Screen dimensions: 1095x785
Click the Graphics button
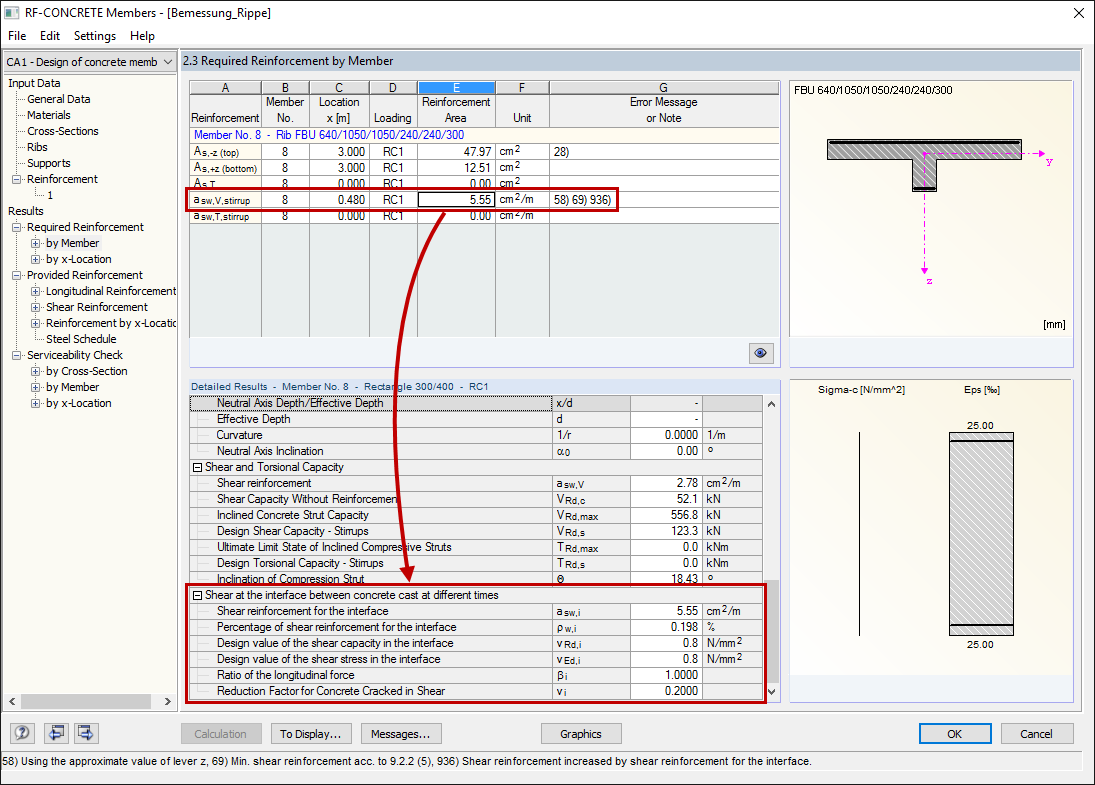tap(581, 733)
